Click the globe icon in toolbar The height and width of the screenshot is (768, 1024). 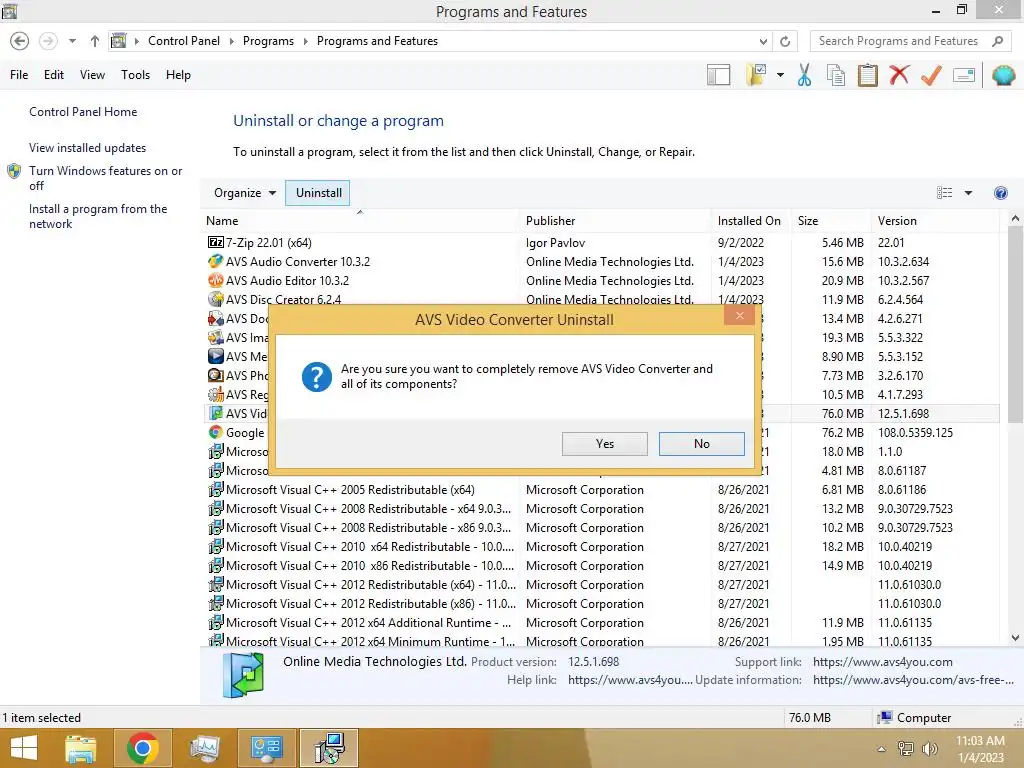(1003, 75)
